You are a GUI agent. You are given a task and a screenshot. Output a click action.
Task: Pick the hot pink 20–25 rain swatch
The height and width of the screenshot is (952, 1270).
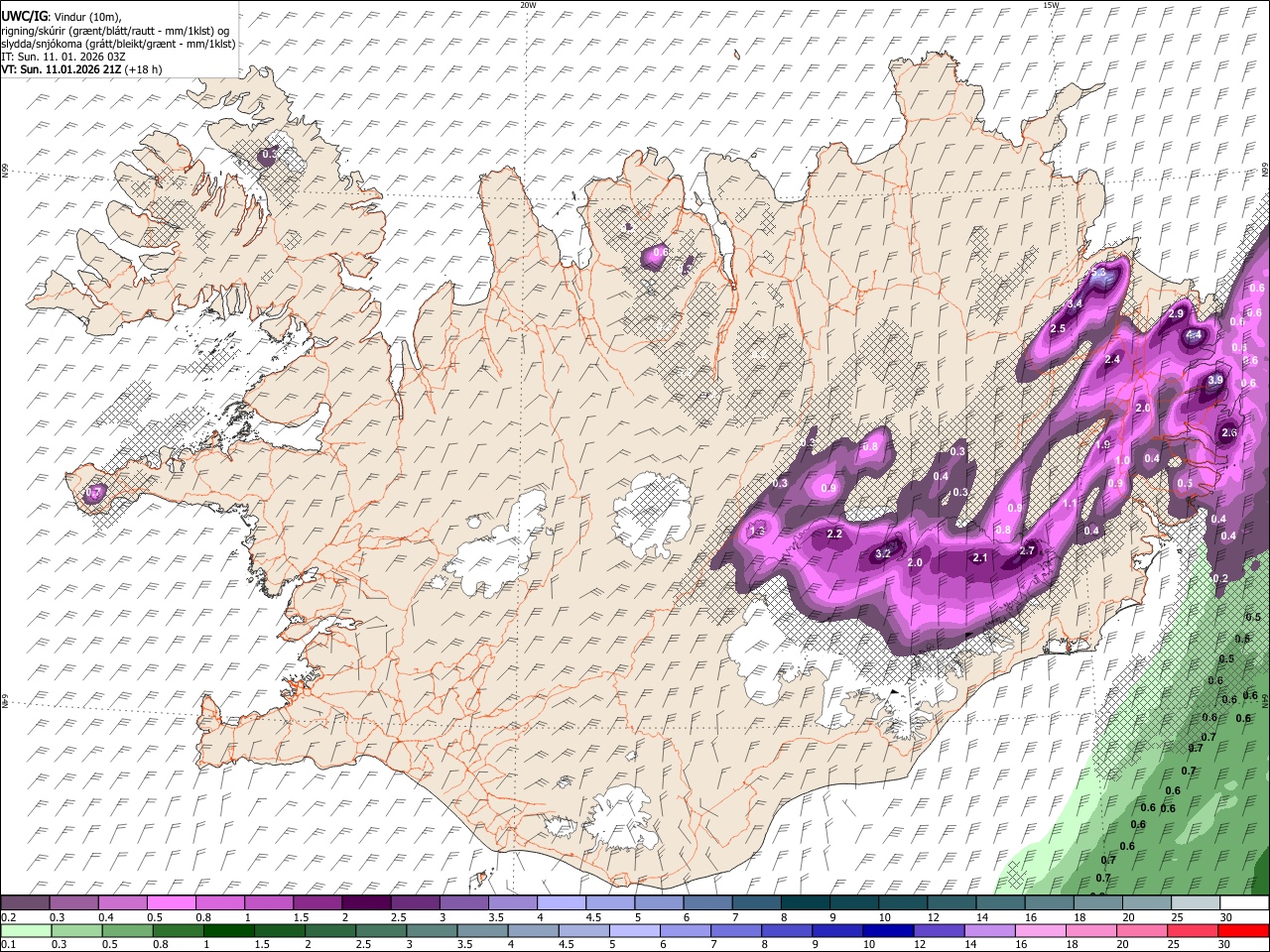[x=1141, y=930]
